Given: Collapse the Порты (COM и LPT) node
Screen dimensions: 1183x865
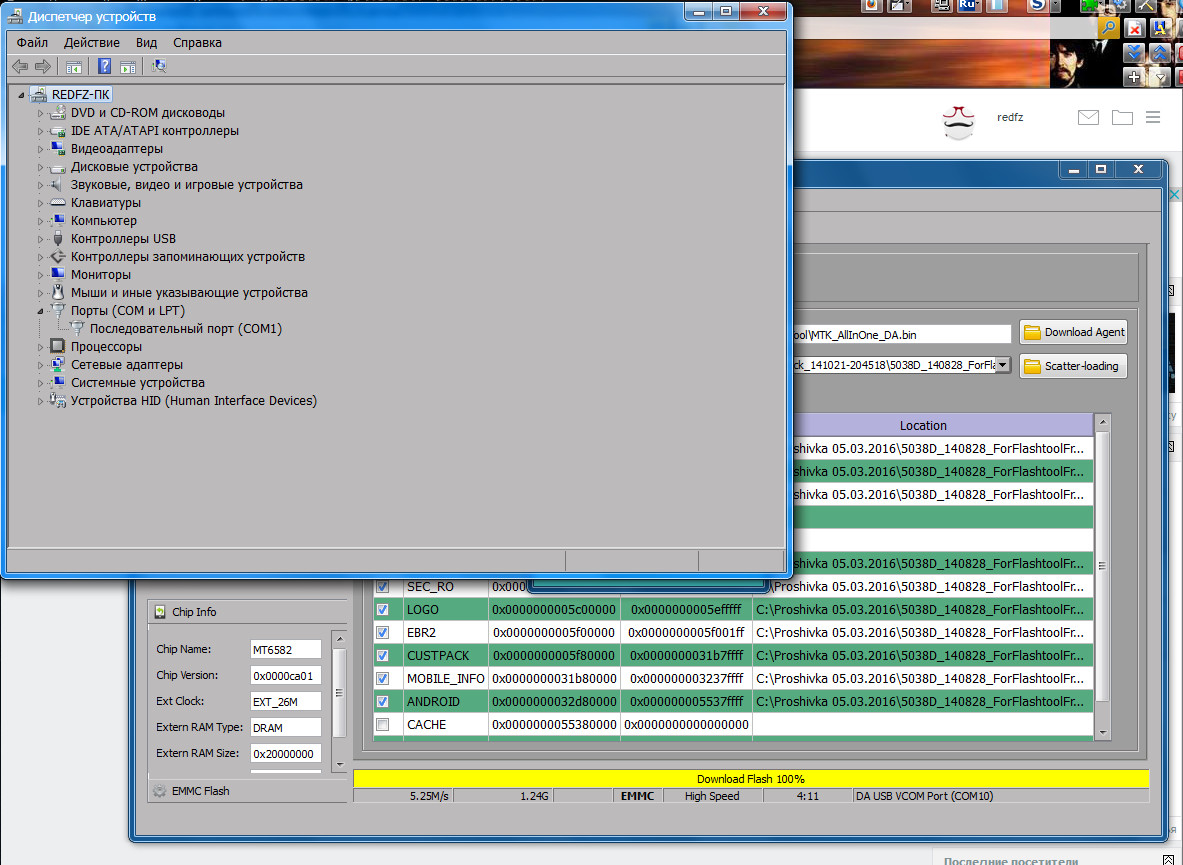Looking at the screenshot, I should 41,311.
